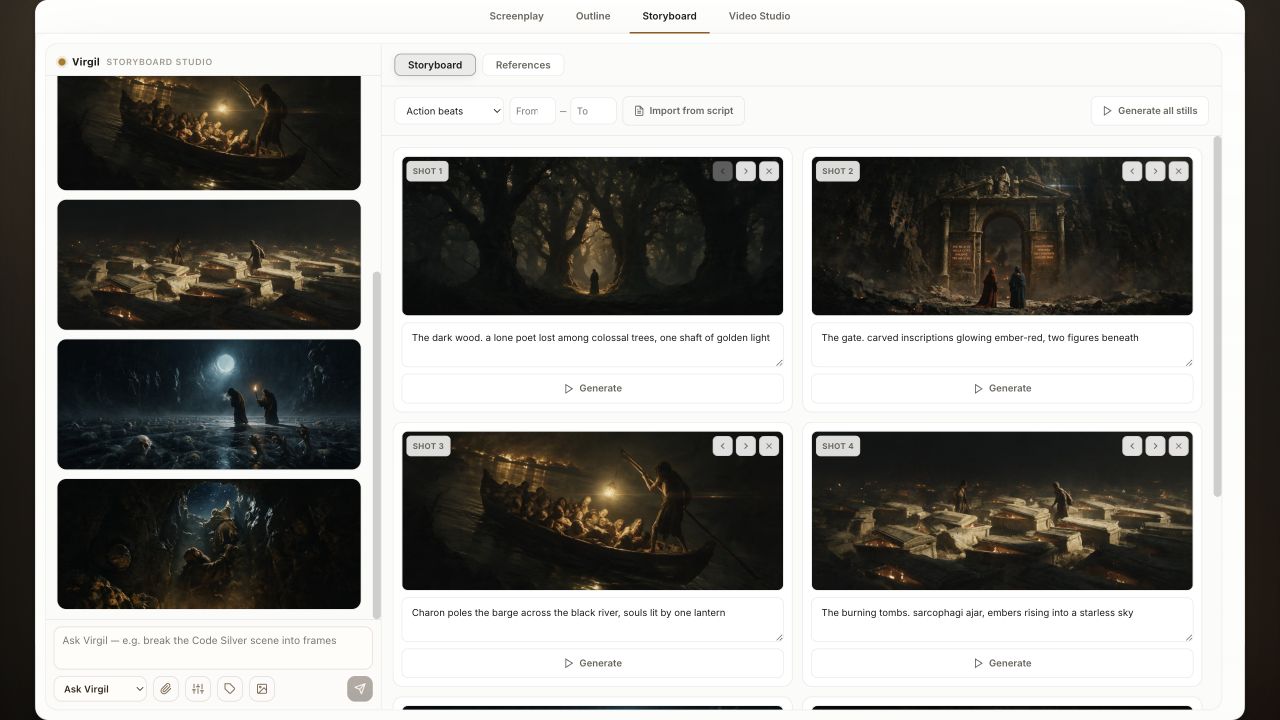The width and height of the screenshot is (1280, 720).
Task: Move Shot 4 right with arrow
Action: pyautogui.click(x=1155, y=446)
